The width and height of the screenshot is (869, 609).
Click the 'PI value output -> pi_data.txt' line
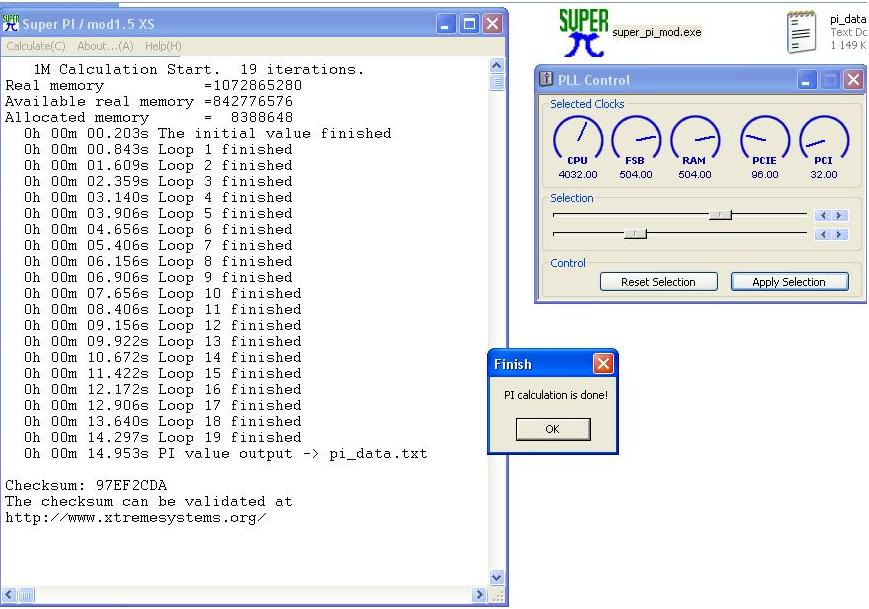tap(226, 453)
